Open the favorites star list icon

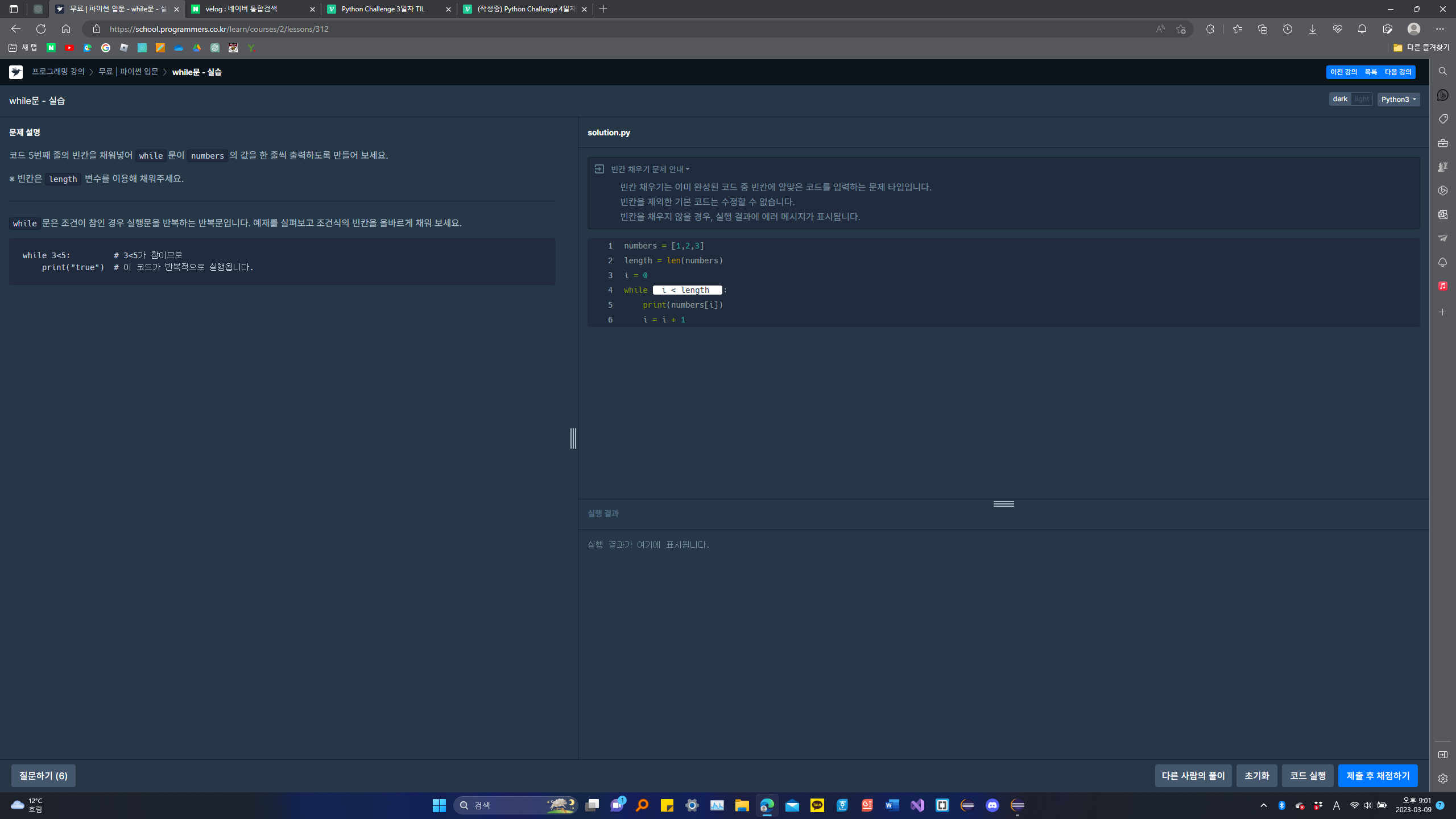pyautogui.click(x=1237, y=29)
